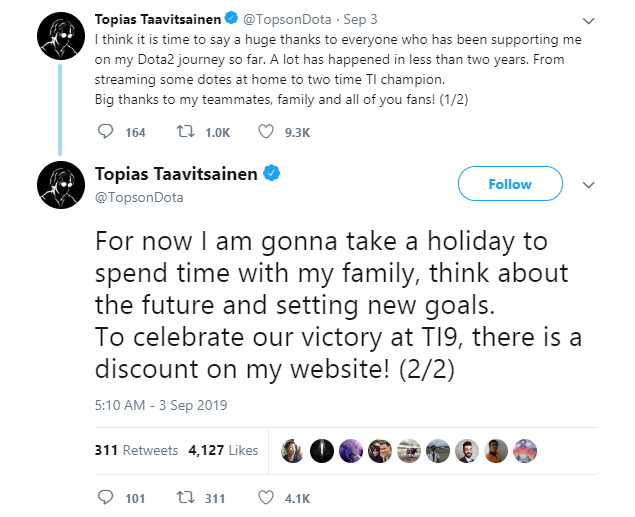View the 311 Retweets list
This screenshot has height=517, width=635.
point(136,450)
